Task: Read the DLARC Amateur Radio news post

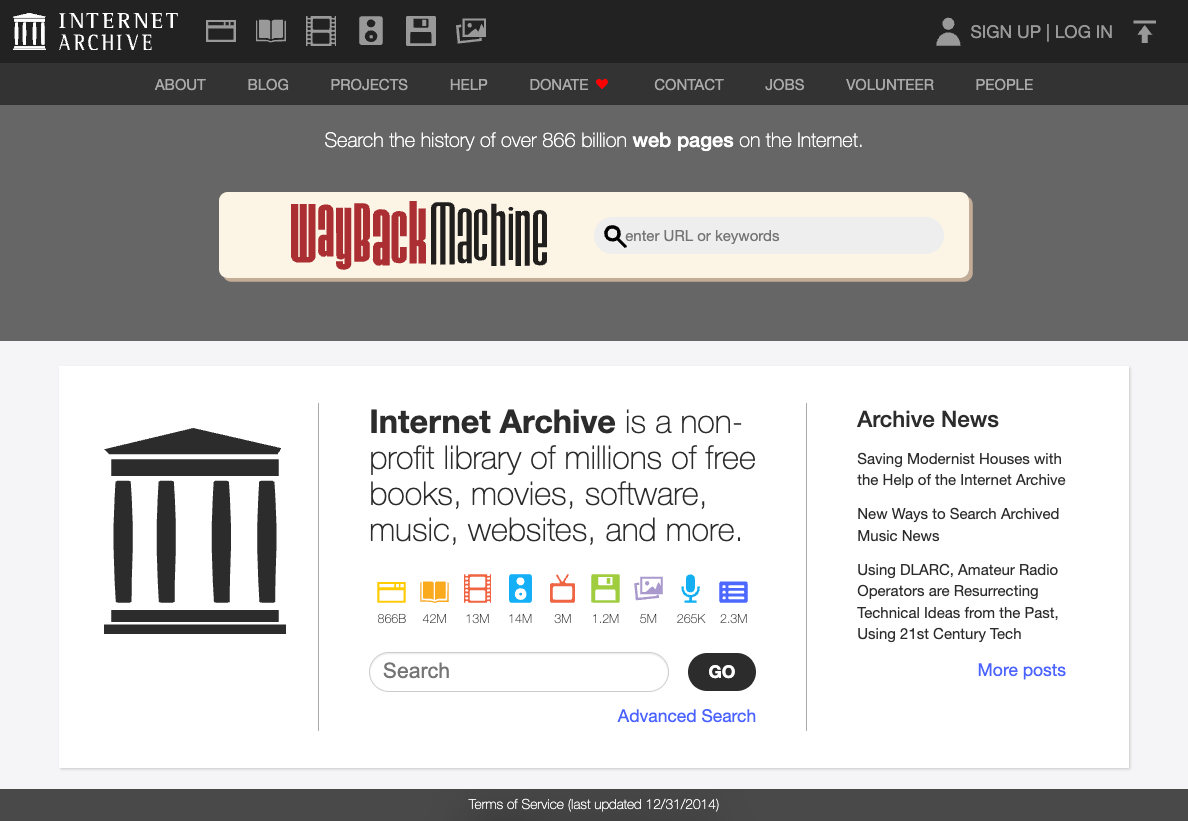Action: tap(958, 602)
